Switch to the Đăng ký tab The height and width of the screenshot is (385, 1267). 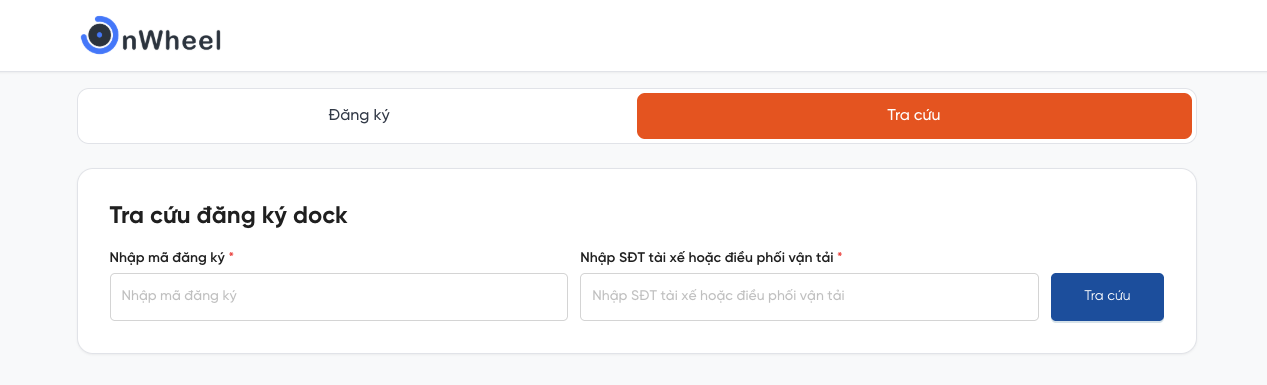(359, 115)
